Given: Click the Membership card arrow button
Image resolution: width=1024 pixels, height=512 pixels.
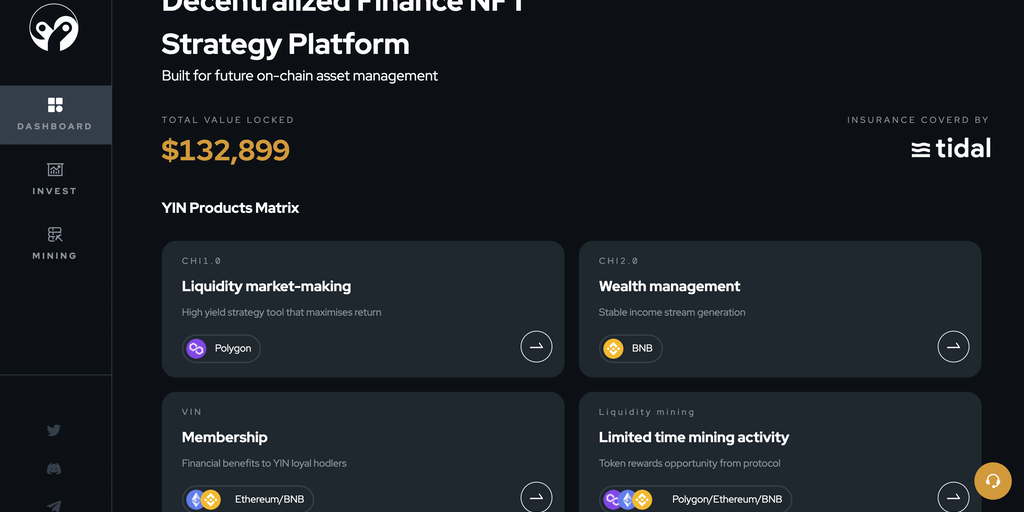Looking at the screenshot, I should coord(536,497).
